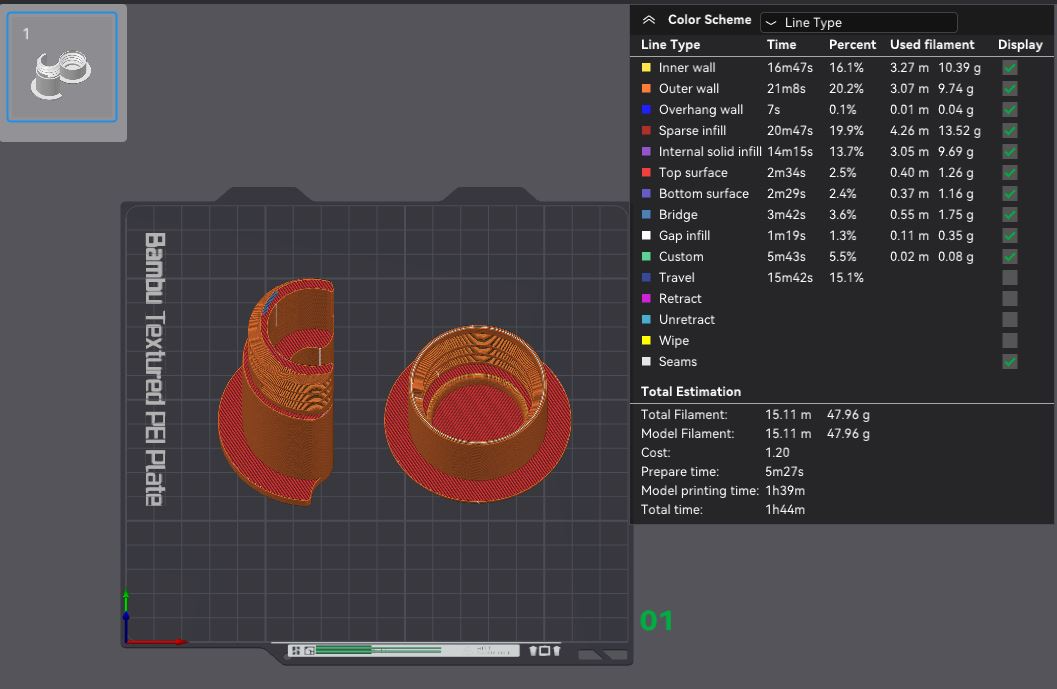Select the Travel row label
Image resolution: width=1057 pixels, height=689 pixels.
(676, 277)
